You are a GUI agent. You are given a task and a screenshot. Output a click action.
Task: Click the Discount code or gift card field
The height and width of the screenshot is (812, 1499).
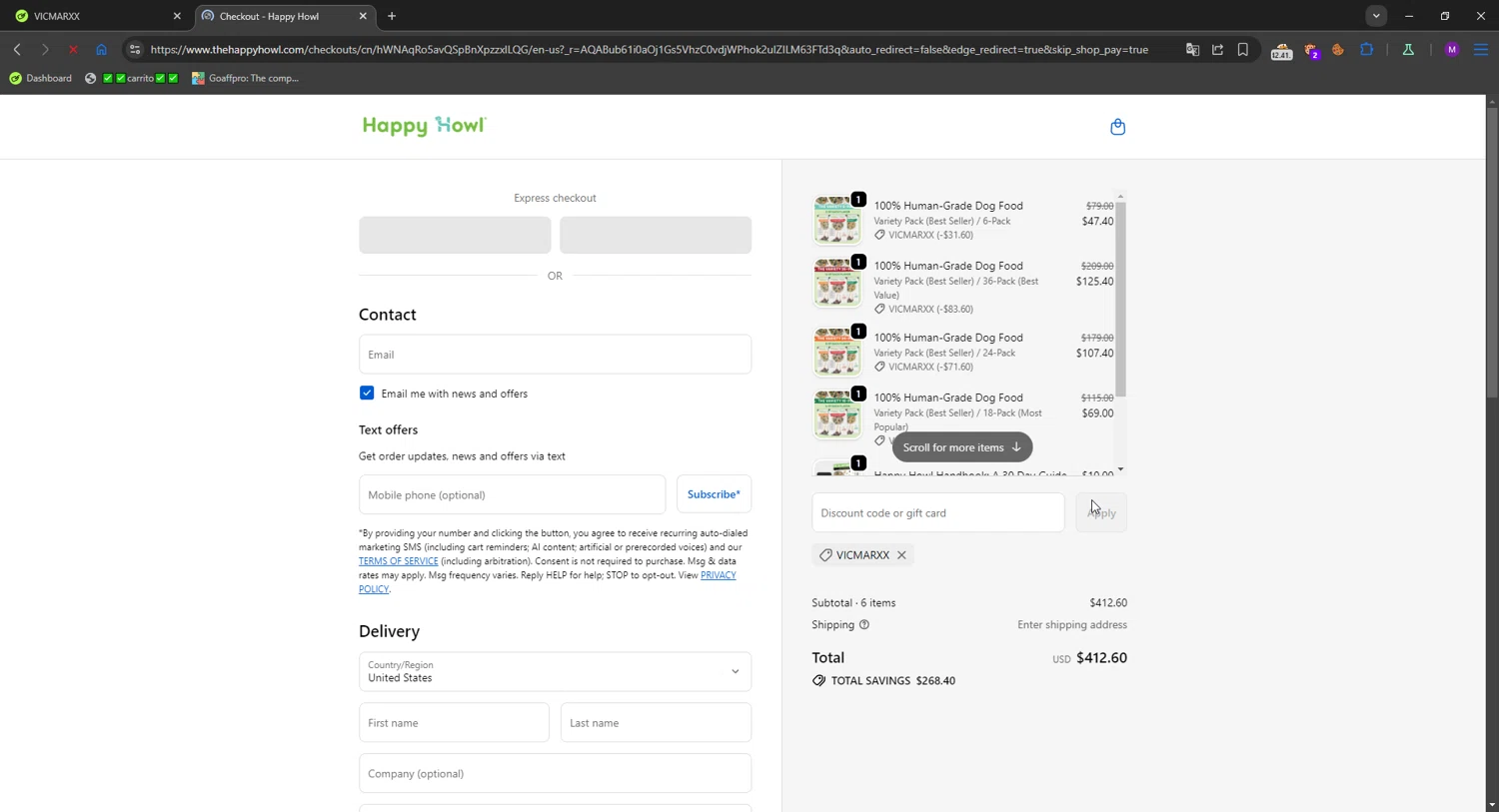tap(938, 512)
